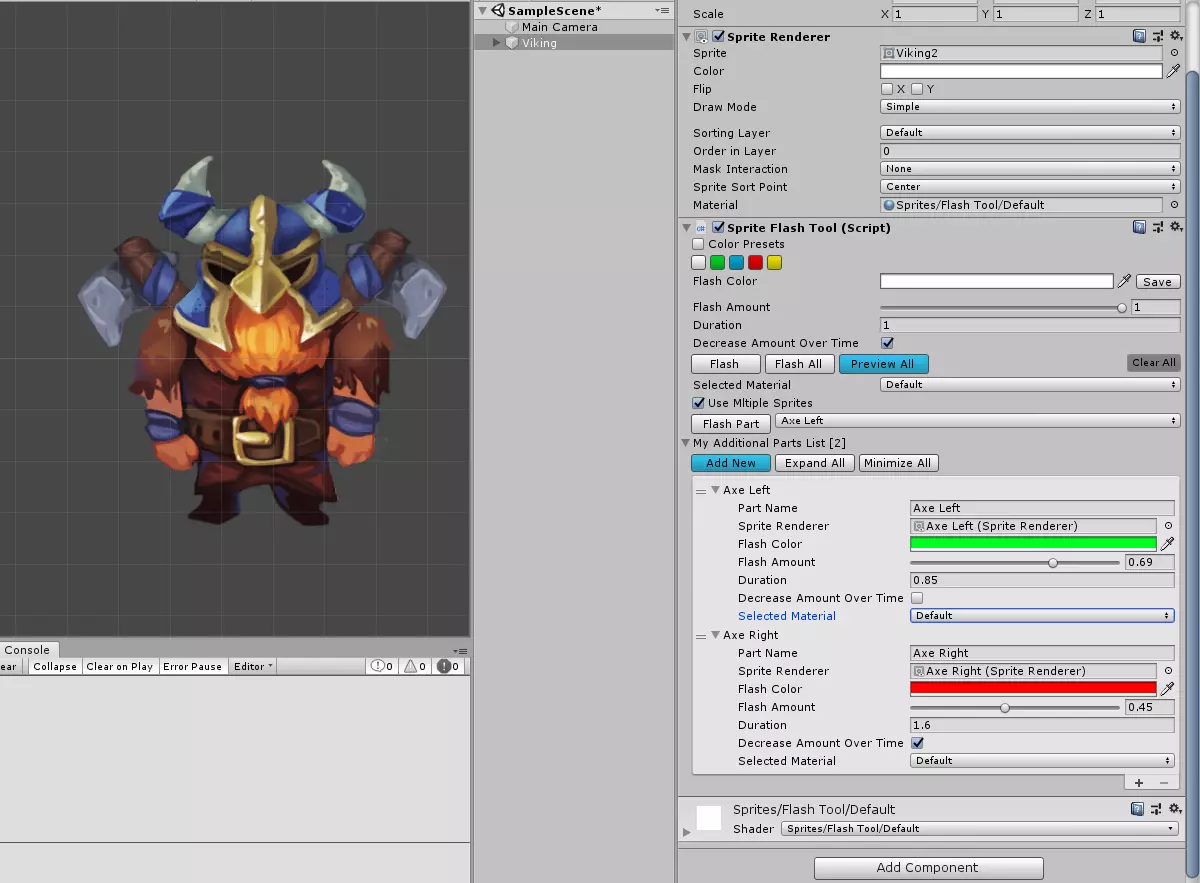Uncheck Use Multiple Sprites checkbox
The height and width of the screenshot is (883, 1200).
[x=698, y=403]
